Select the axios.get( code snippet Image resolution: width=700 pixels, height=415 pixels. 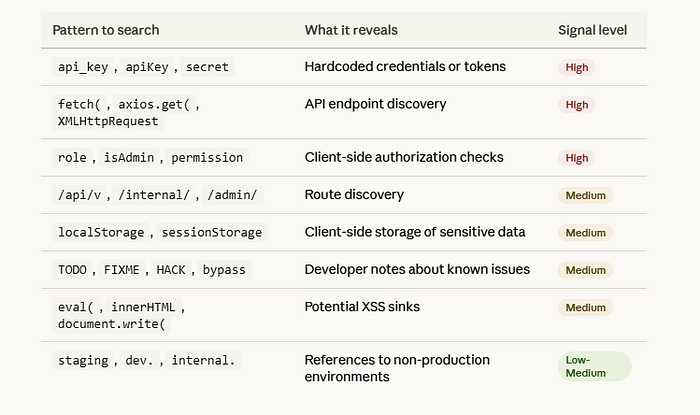(x=154, y=104)
